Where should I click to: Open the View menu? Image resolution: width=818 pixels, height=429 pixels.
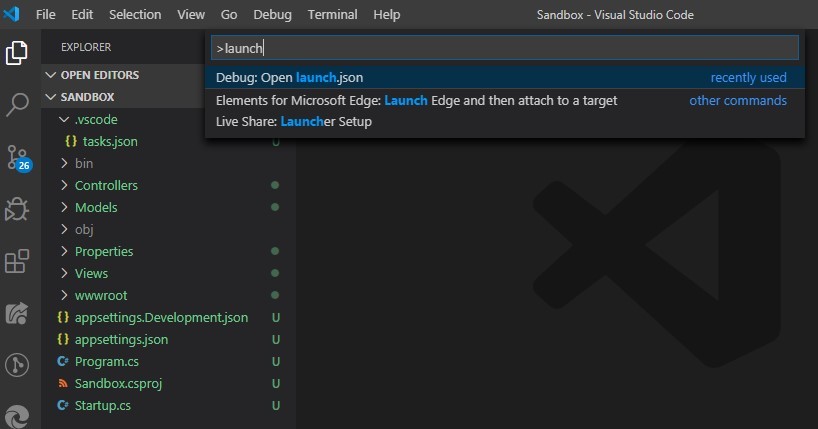point(191,15)
